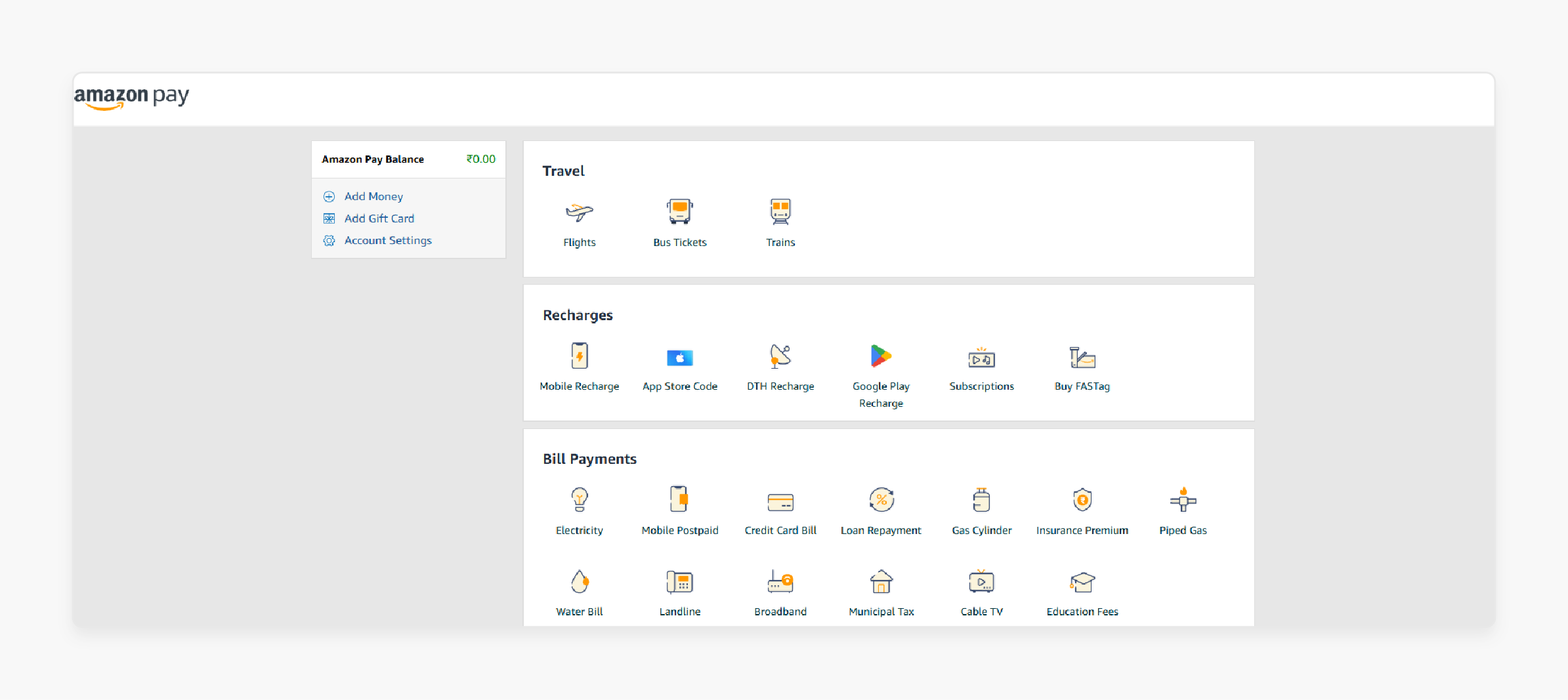The image size is (1568, 700).
Task: Choose the Landline phone icon
Action: tap(680, 582)
